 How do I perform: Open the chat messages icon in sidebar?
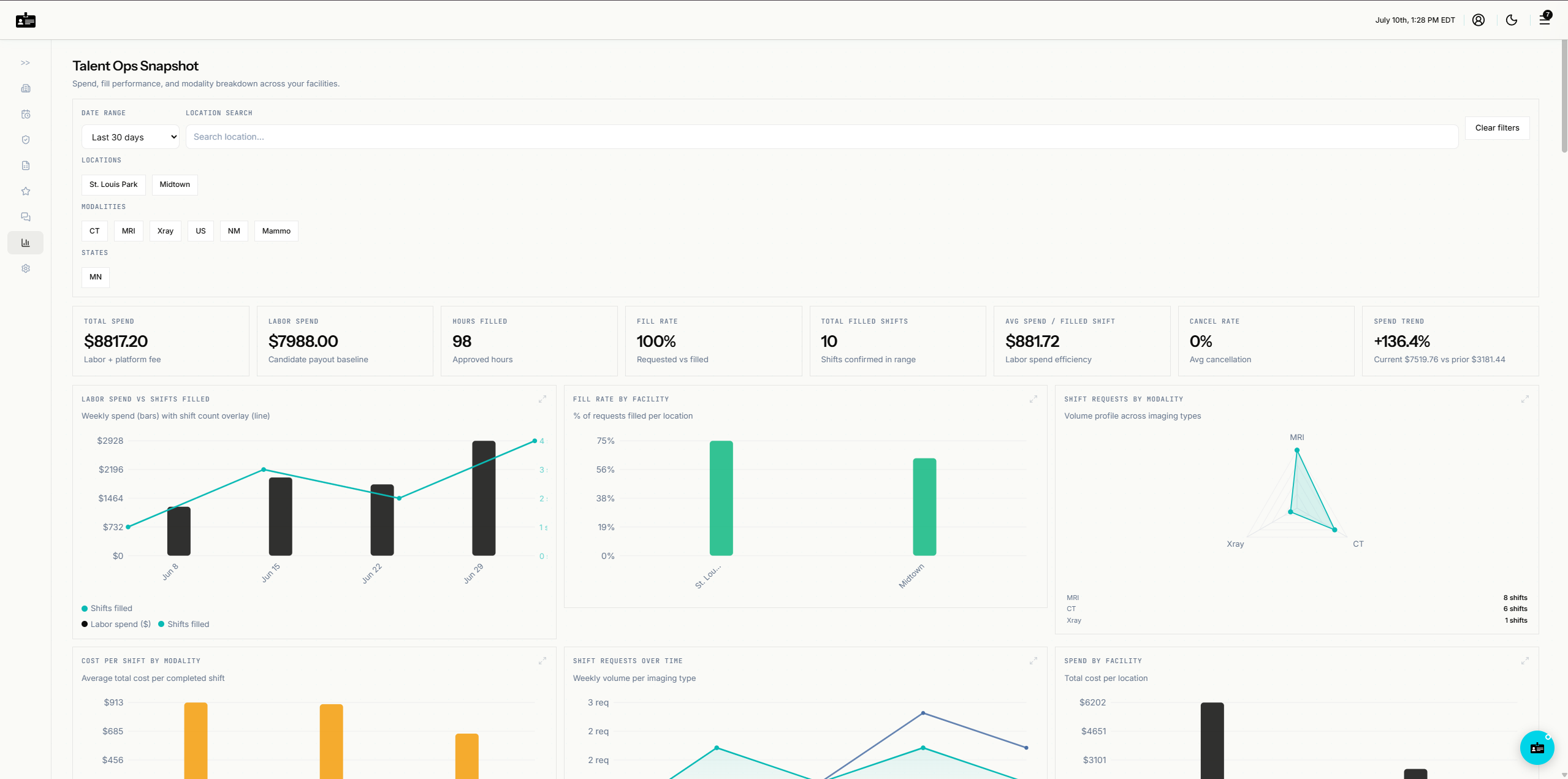point(25,217)
